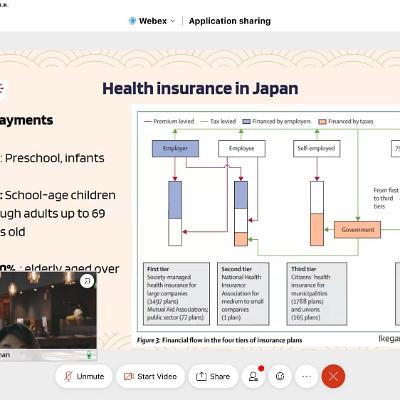The height and width of the screenshot is (400, 400).
Task: Click the Premium levied legend label
Action: coord(174,121)
